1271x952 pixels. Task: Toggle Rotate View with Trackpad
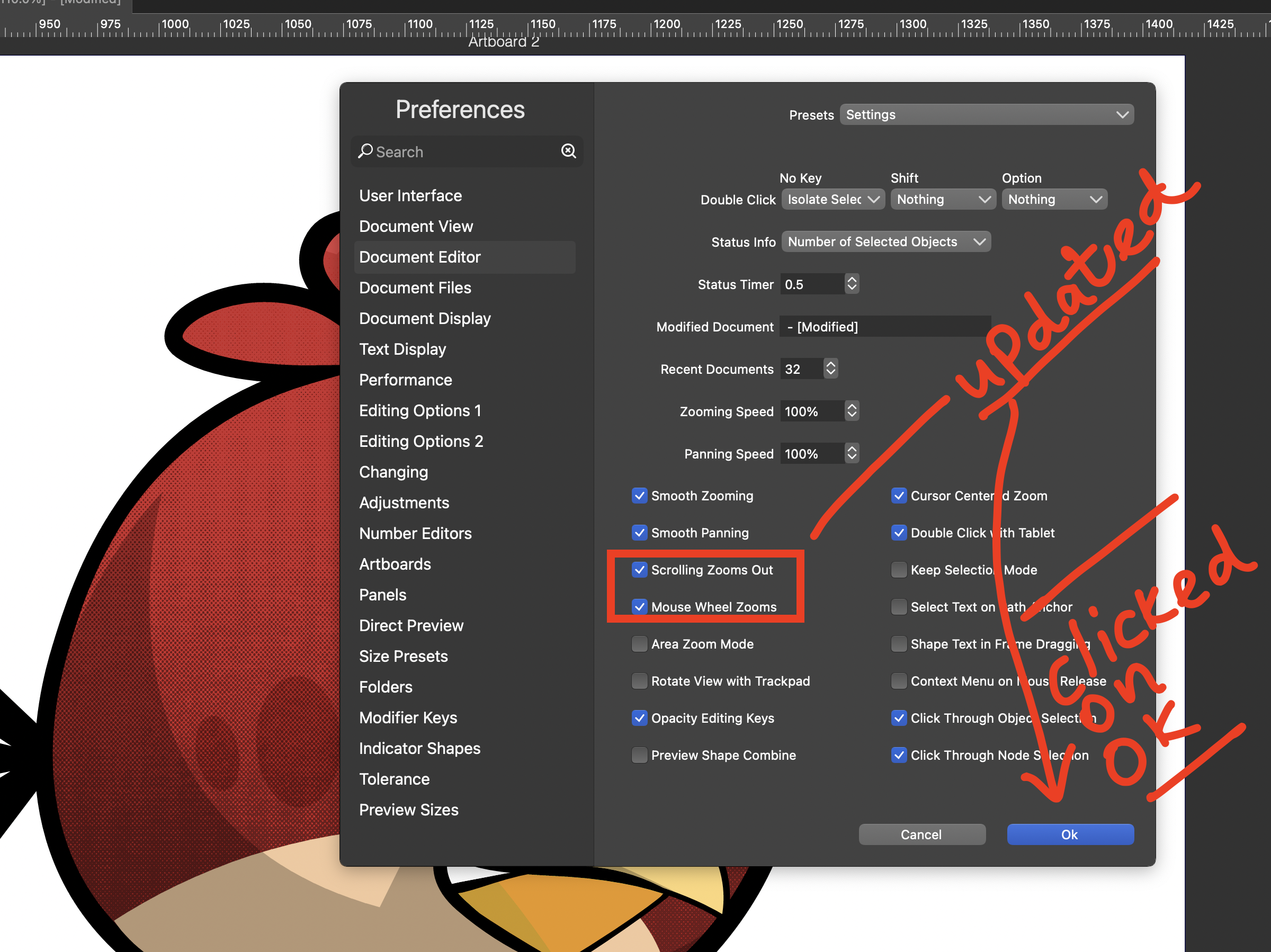pos(639,681)
